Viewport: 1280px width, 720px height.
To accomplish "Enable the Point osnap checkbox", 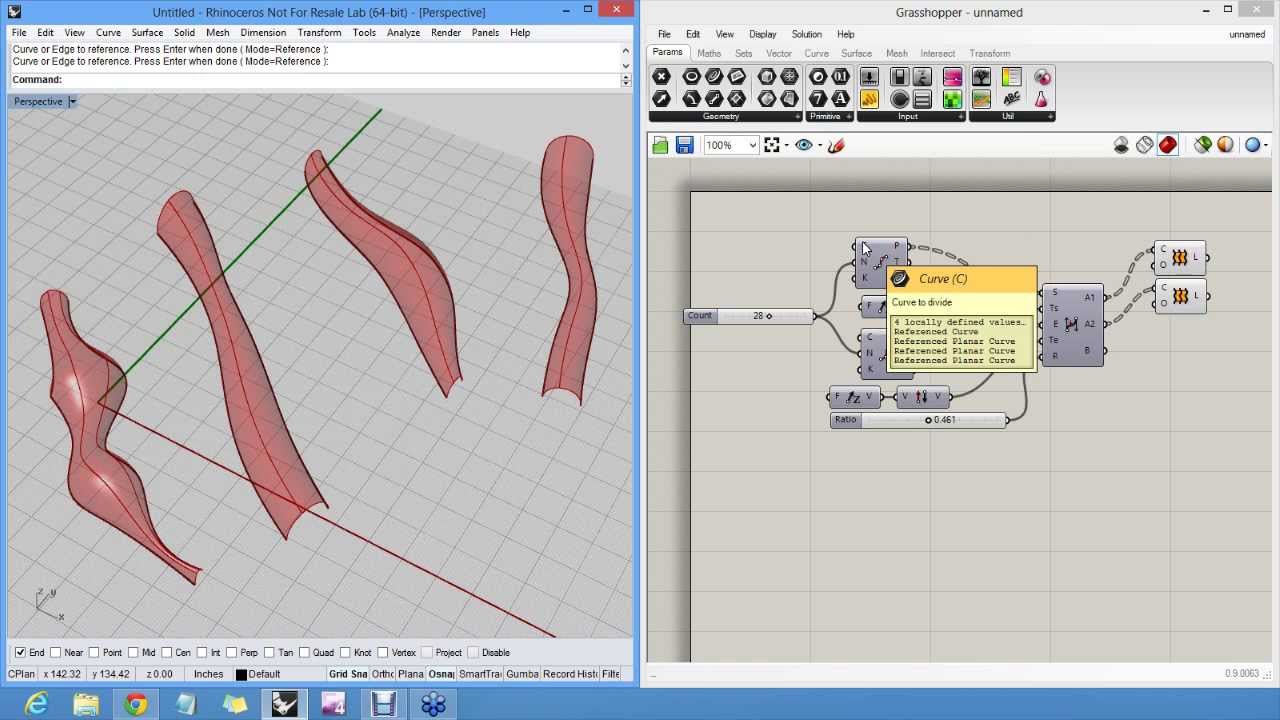I will tap(95, 653).
